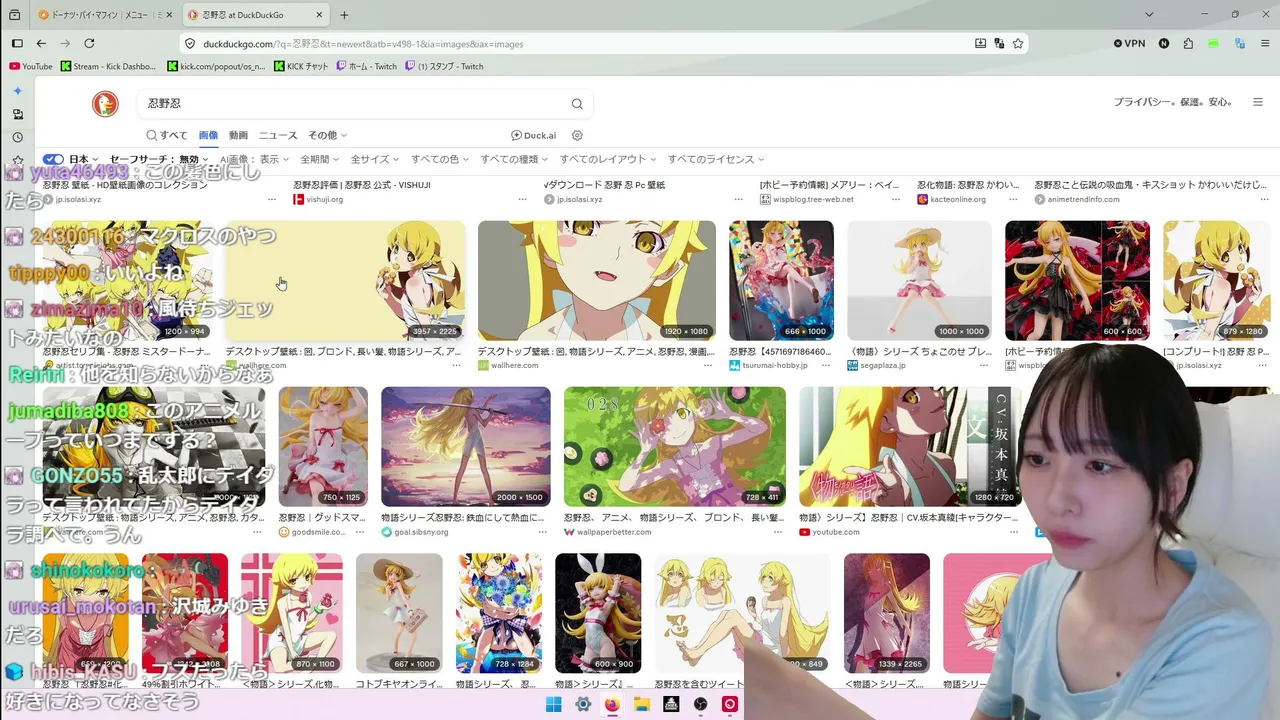Open history clock icon in sidebar

click(17, 138)
